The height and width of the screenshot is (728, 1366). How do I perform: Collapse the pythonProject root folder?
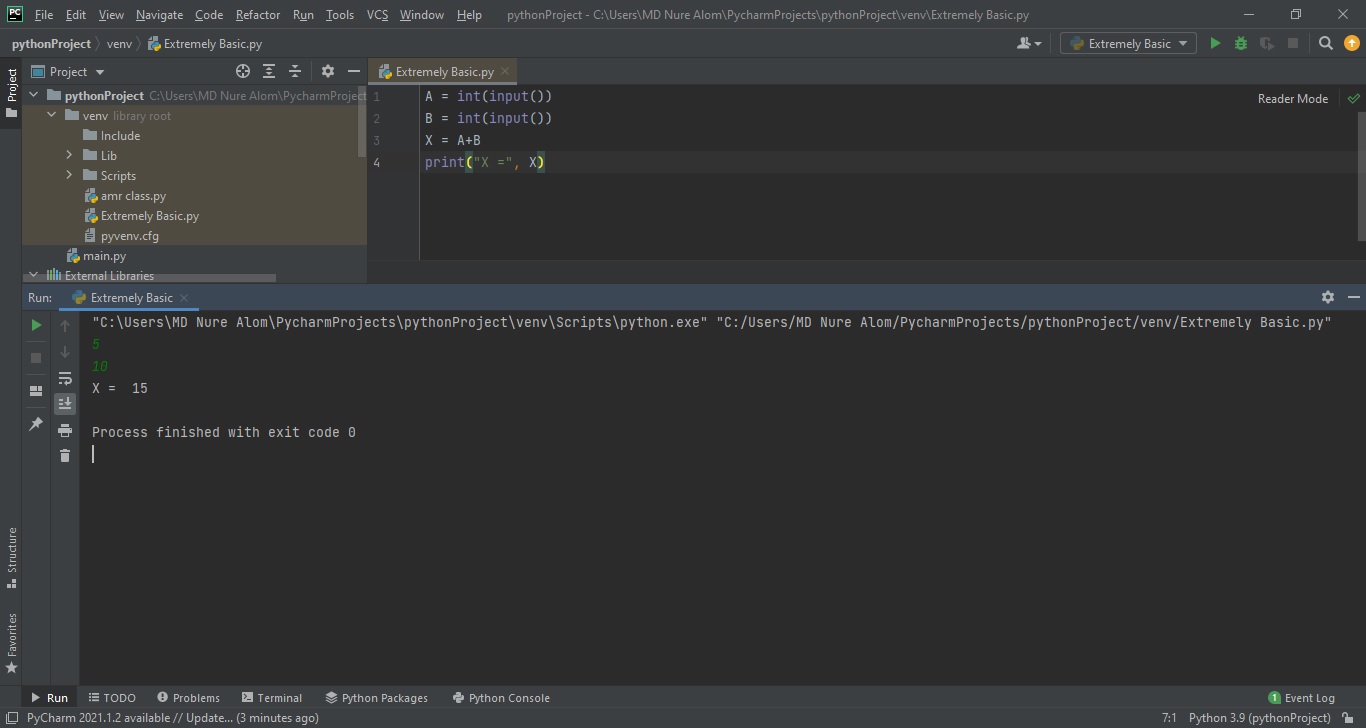click(x=33, y=95)
